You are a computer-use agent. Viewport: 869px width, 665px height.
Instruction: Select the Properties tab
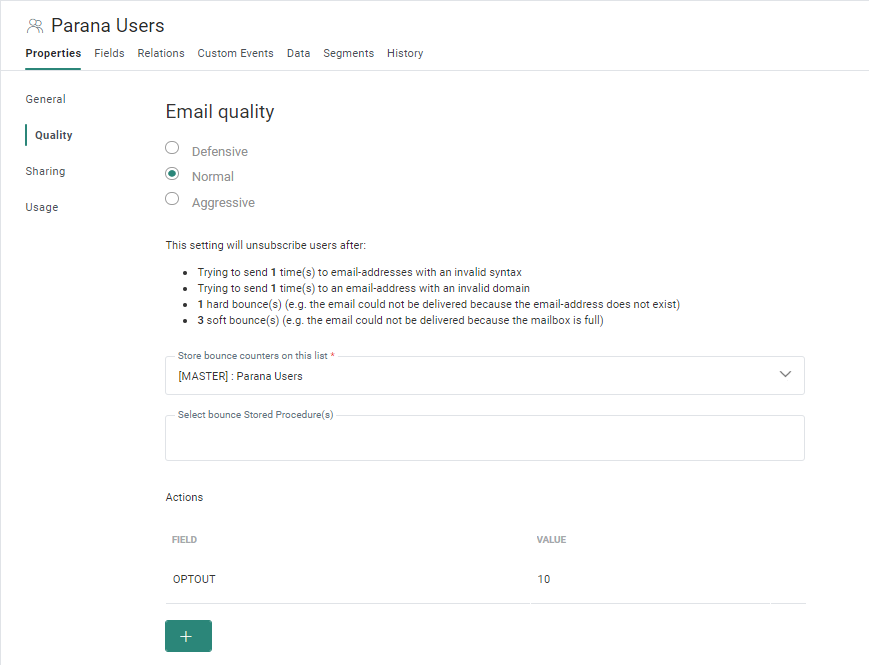point(53,53)
